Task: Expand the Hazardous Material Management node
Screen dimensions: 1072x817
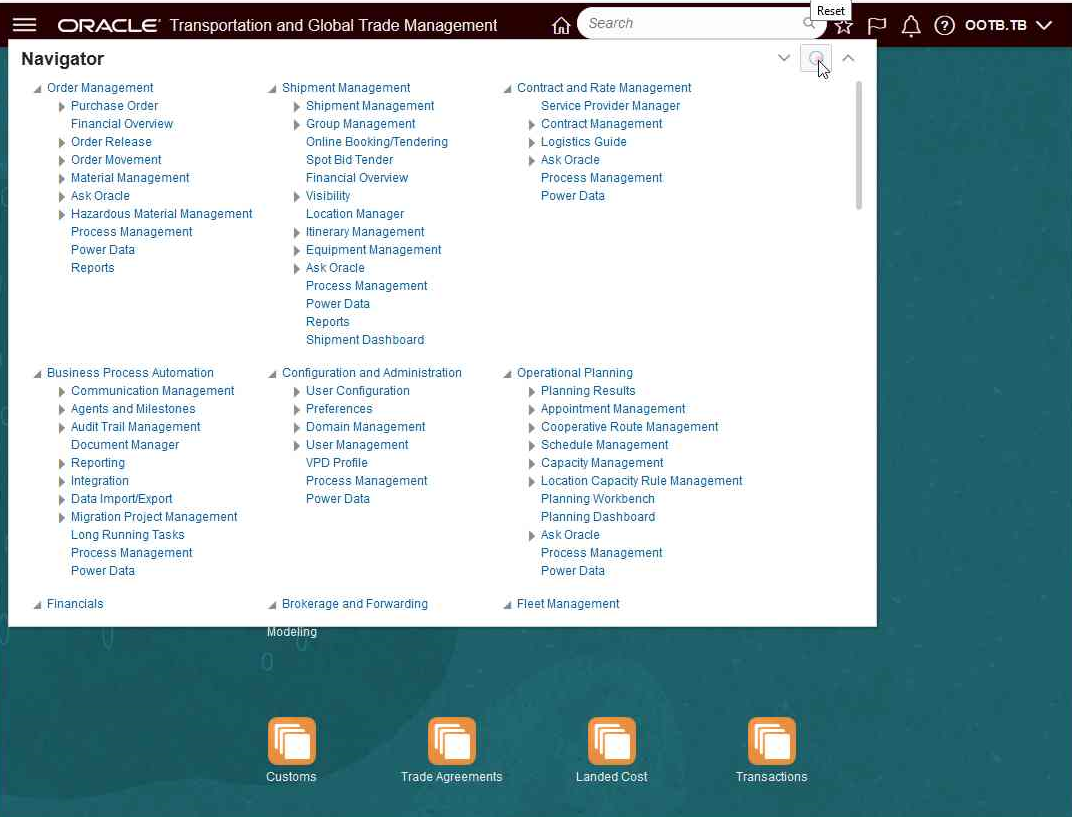Action: [62, 215]
